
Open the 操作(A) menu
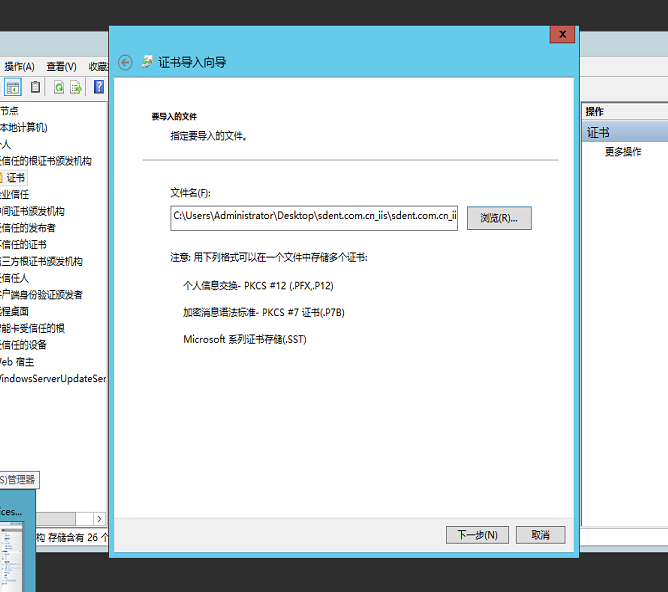coord(19,66)
